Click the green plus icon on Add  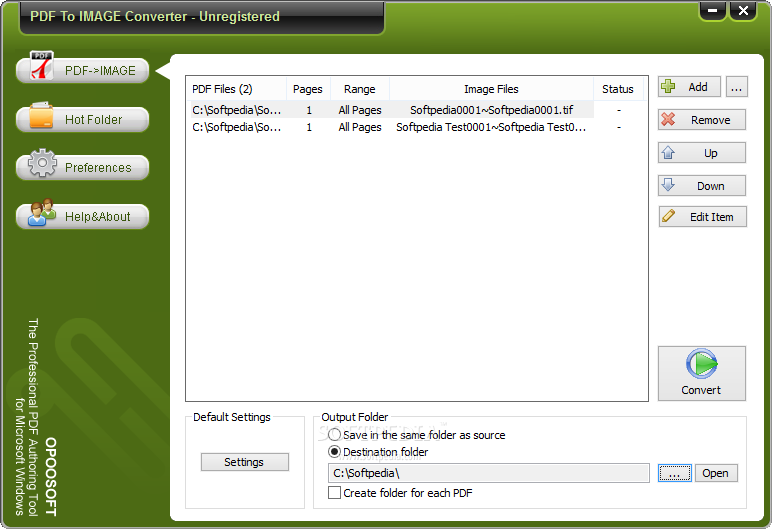(x=668, y=86)
